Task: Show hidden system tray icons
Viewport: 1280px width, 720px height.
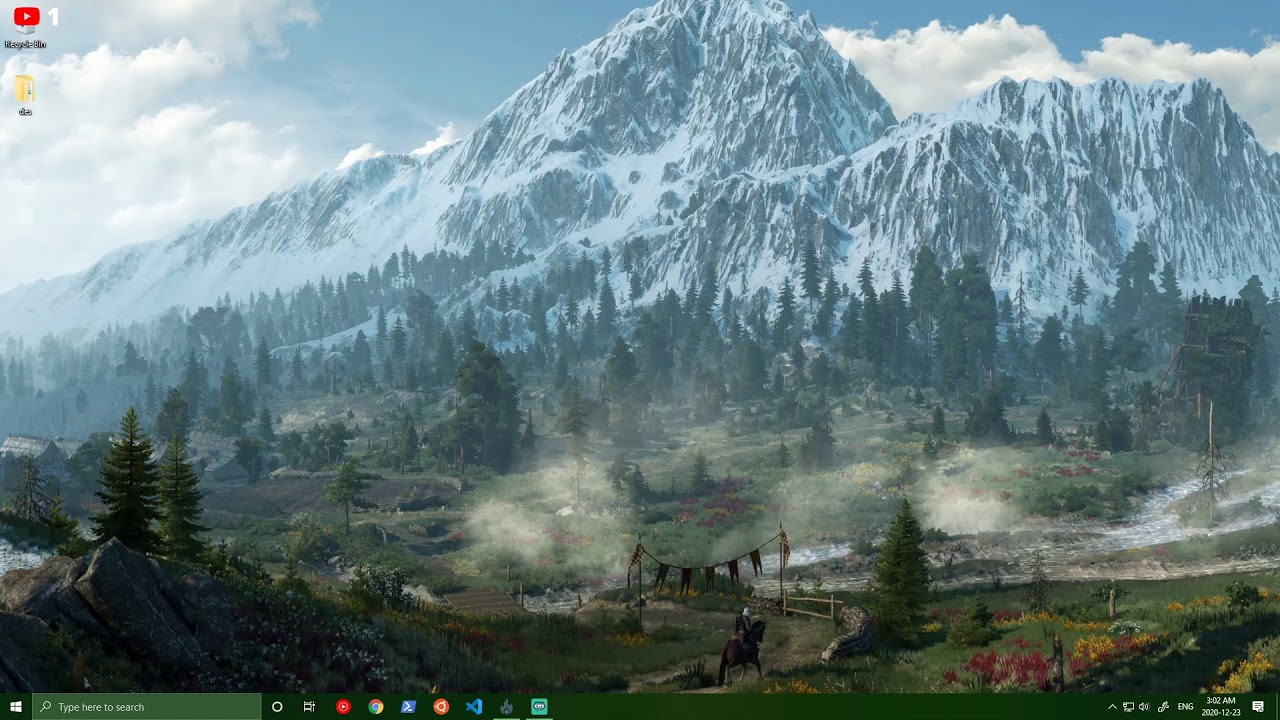Action: 1112,707
